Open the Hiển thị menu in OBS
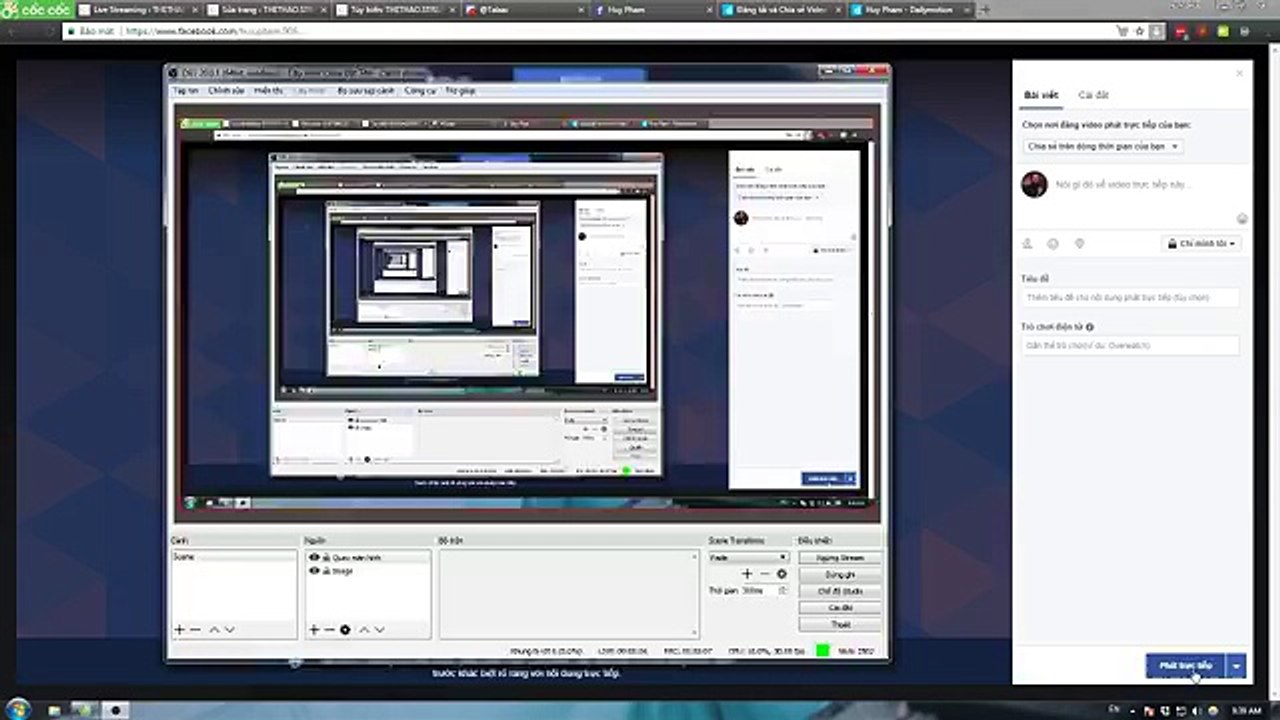This screenshot has width=1280, height=720. click(x=268, y=90)
